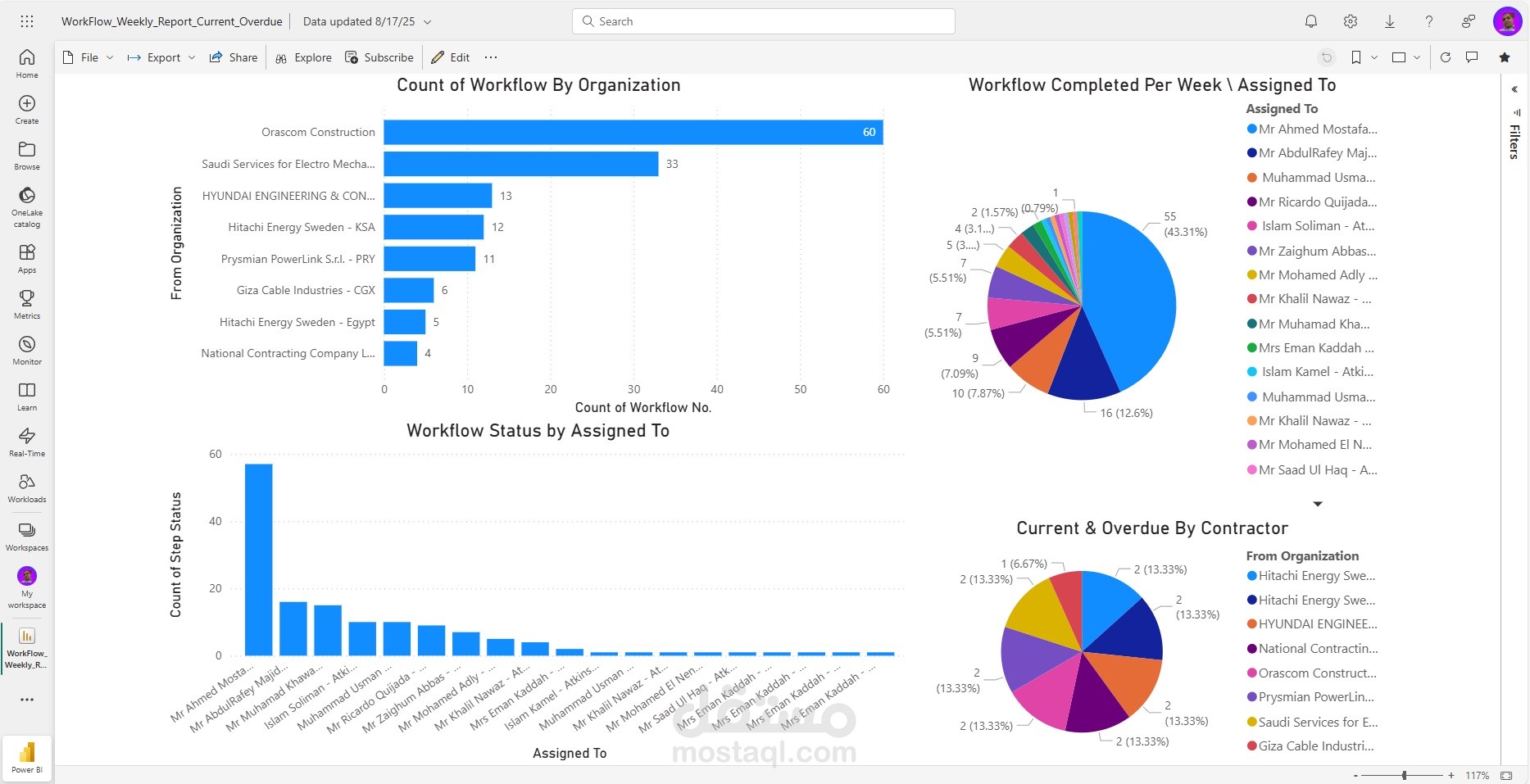Open Real-Time hub
This screenshot has height=784, width=1530.
point(27,442)
